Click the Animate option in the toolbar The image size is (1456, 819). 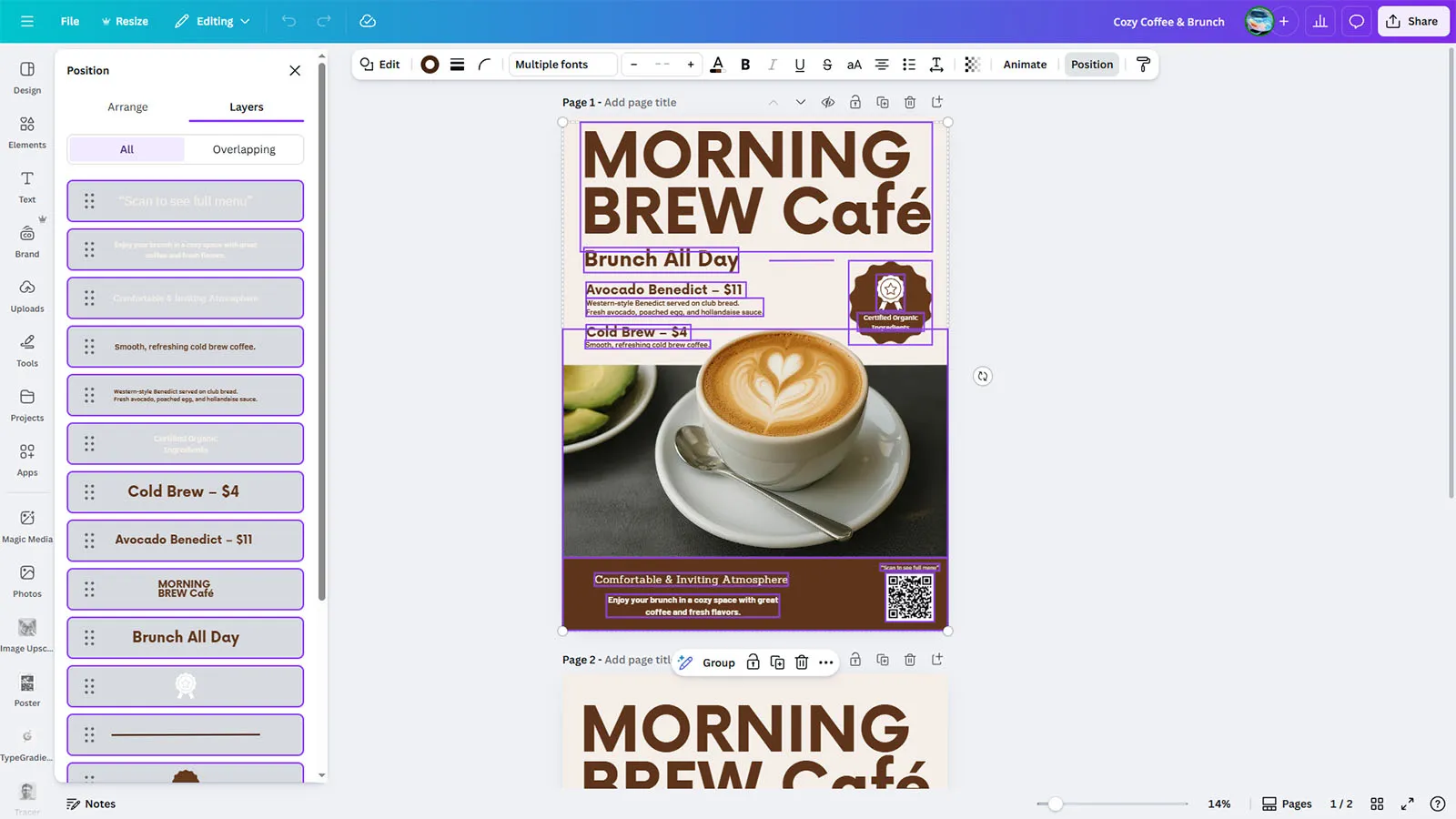coord(1025,65)
